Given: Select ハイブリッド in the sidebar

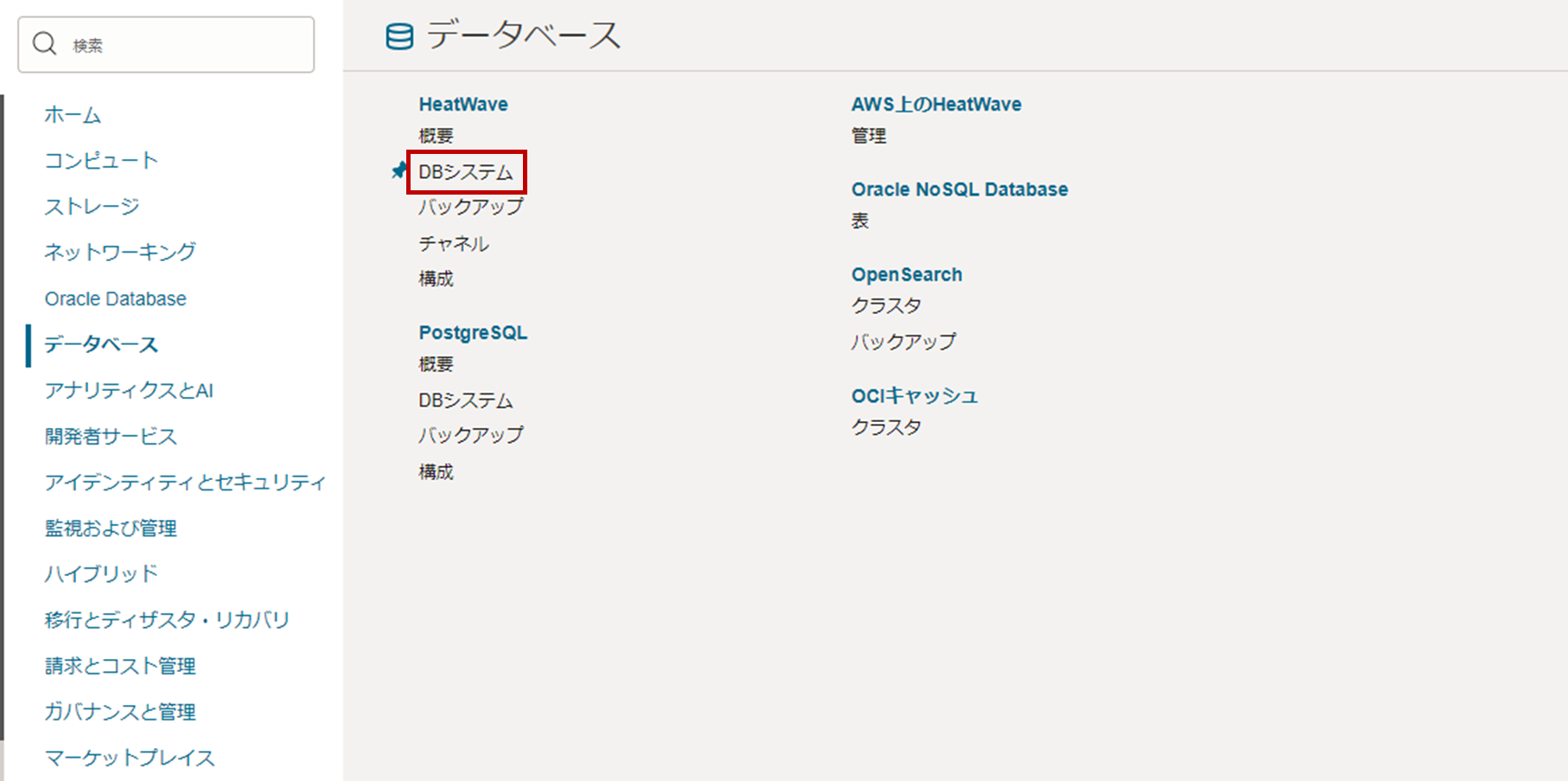Looking at the screenshot, I should [102, 573].
